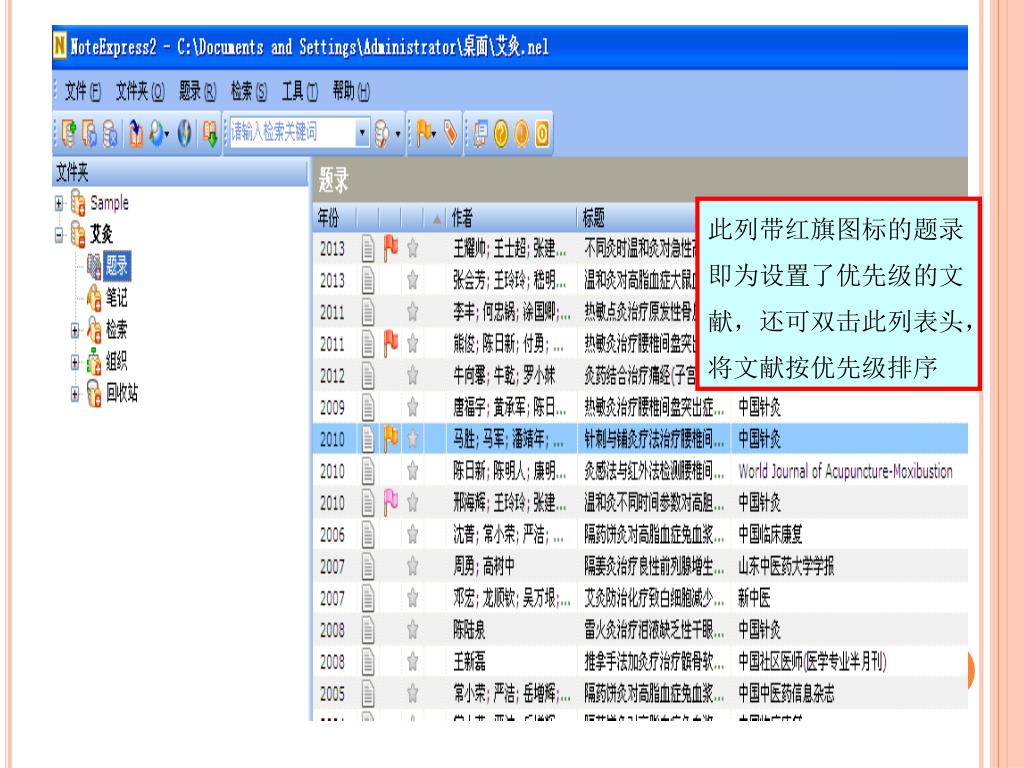This screenshot has height=768, width=1024.
Task: Click the web browser globe icon
Action: [185, 133]
